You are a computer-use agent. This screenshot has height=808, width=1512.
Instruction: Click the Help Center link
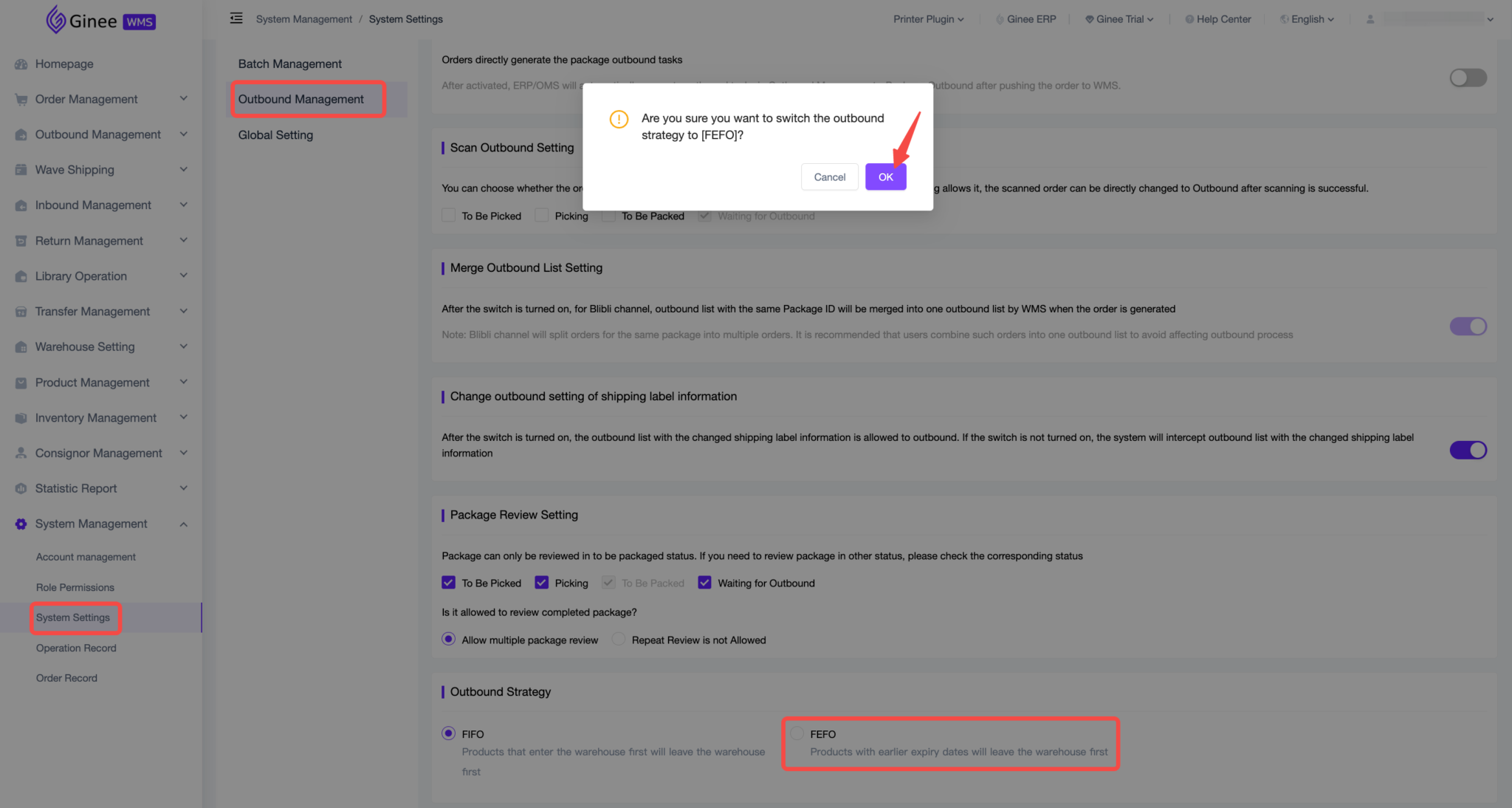pyautogui.click(x=1223, y=19)
